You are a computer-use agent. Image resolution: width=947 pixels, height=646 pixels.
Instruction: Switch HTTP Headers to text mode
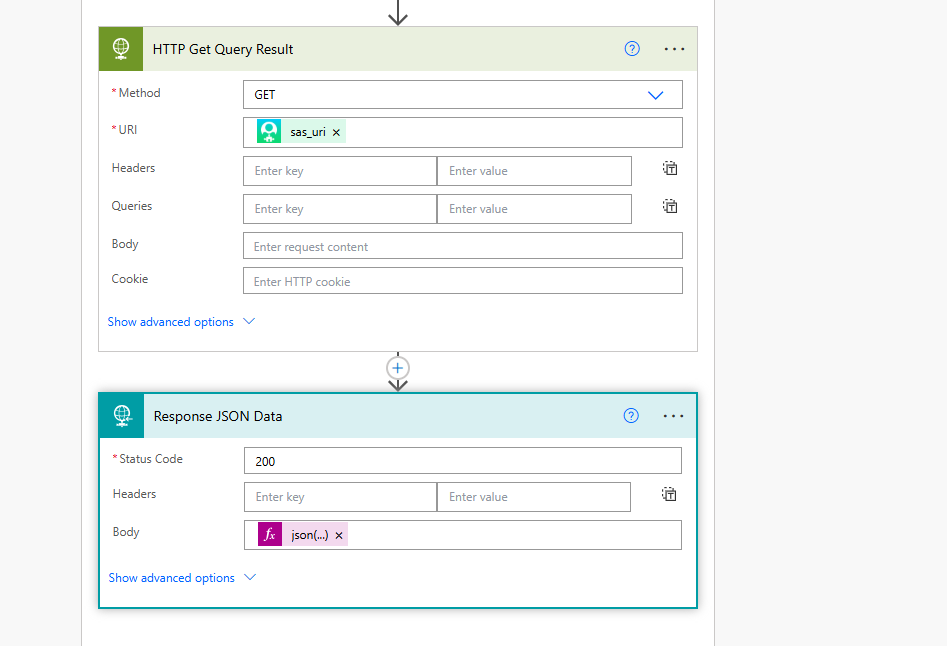pyautogui.click(x=670, y=168)
